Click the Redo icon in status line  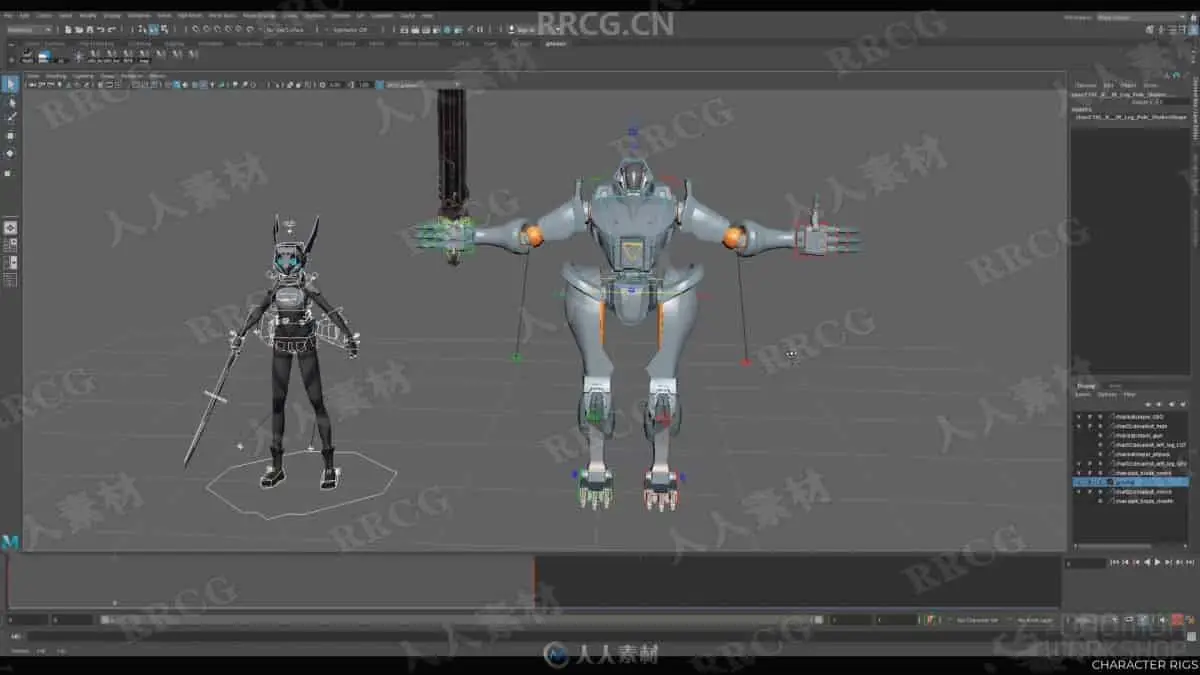point(110,30)
